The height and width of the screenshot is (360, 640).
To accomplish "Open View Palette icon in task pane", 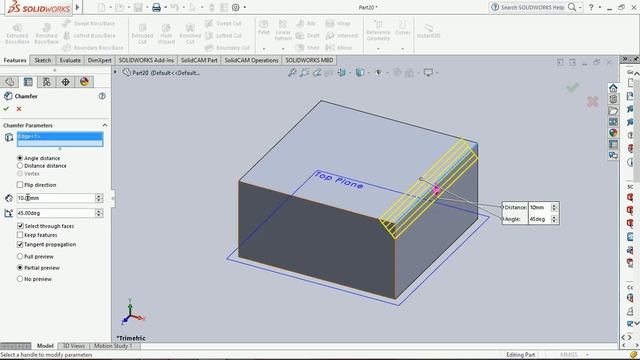I will tap(613, 122).
